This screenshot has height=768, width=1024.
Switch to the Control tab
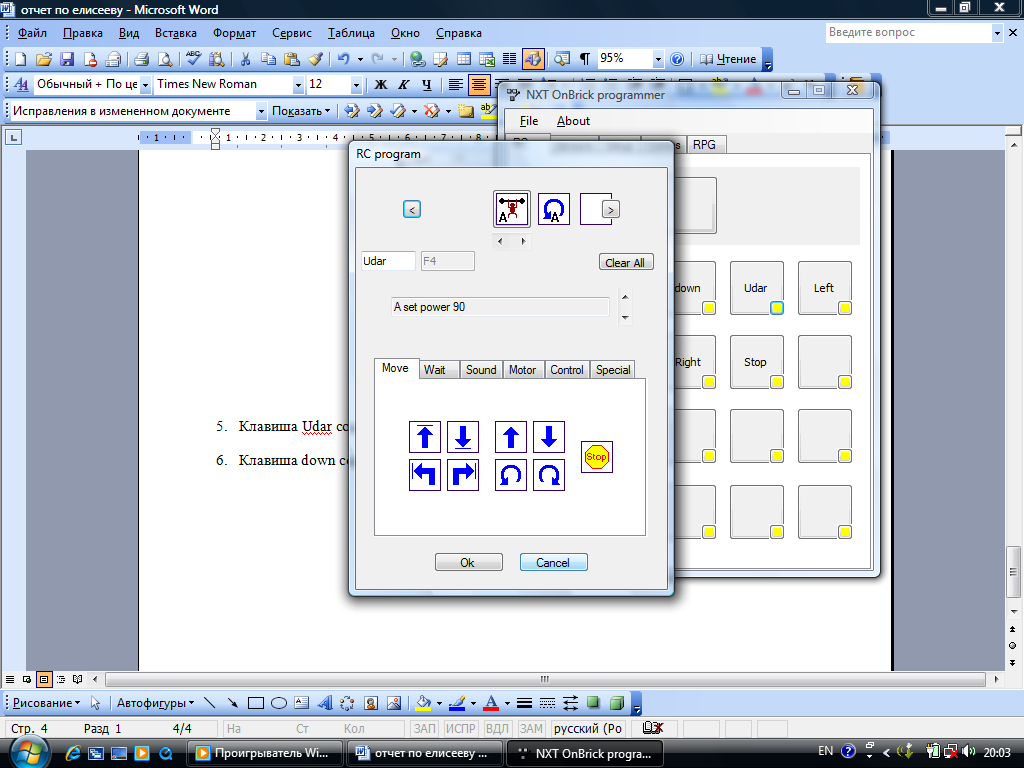(567, 370)
